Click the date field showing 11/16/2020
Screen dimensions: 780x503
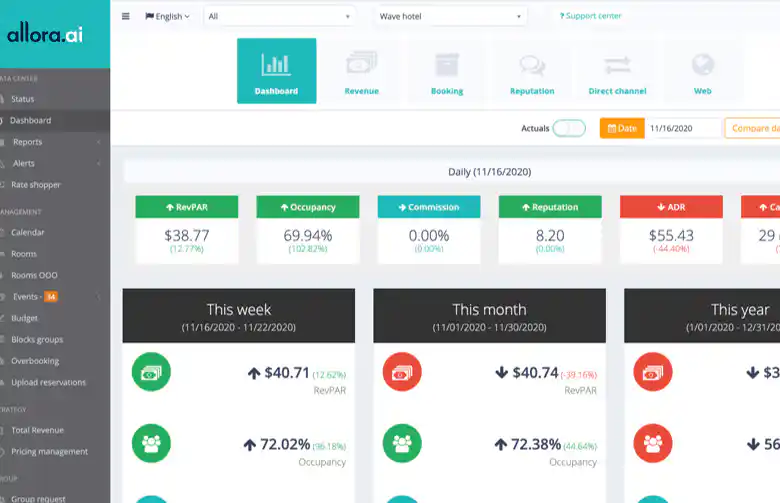click(x=683, y=128)
